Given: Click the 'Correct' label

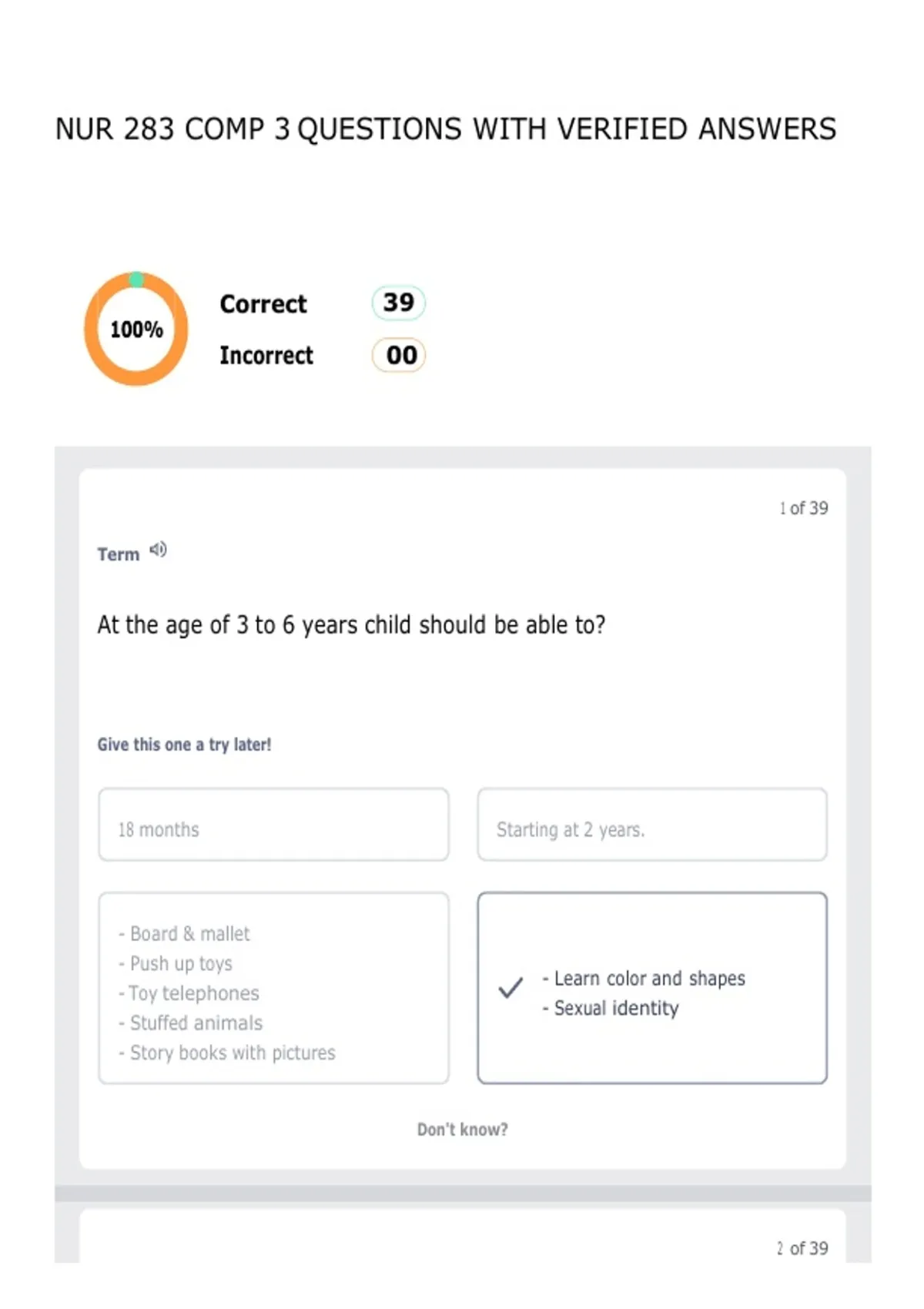Looking at the screenshot, I should point(263,304).
